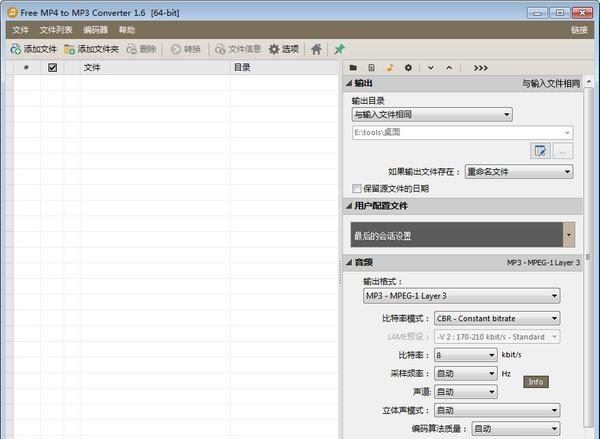Click 链接 at the right of the menu bar
Image resolution: width=600 pixels, height=439 pixels.
pyautogui.click(x=579, y=30)
